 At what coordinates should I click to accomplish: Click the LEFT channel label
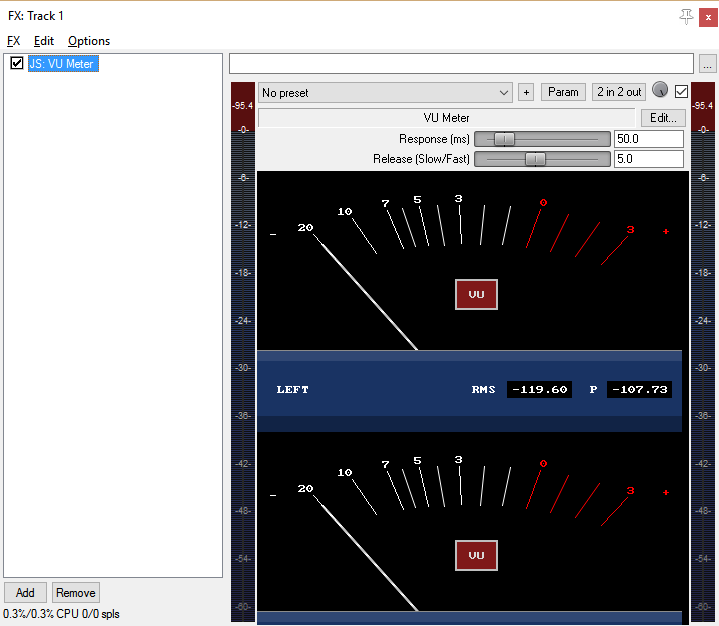(293, 389)
